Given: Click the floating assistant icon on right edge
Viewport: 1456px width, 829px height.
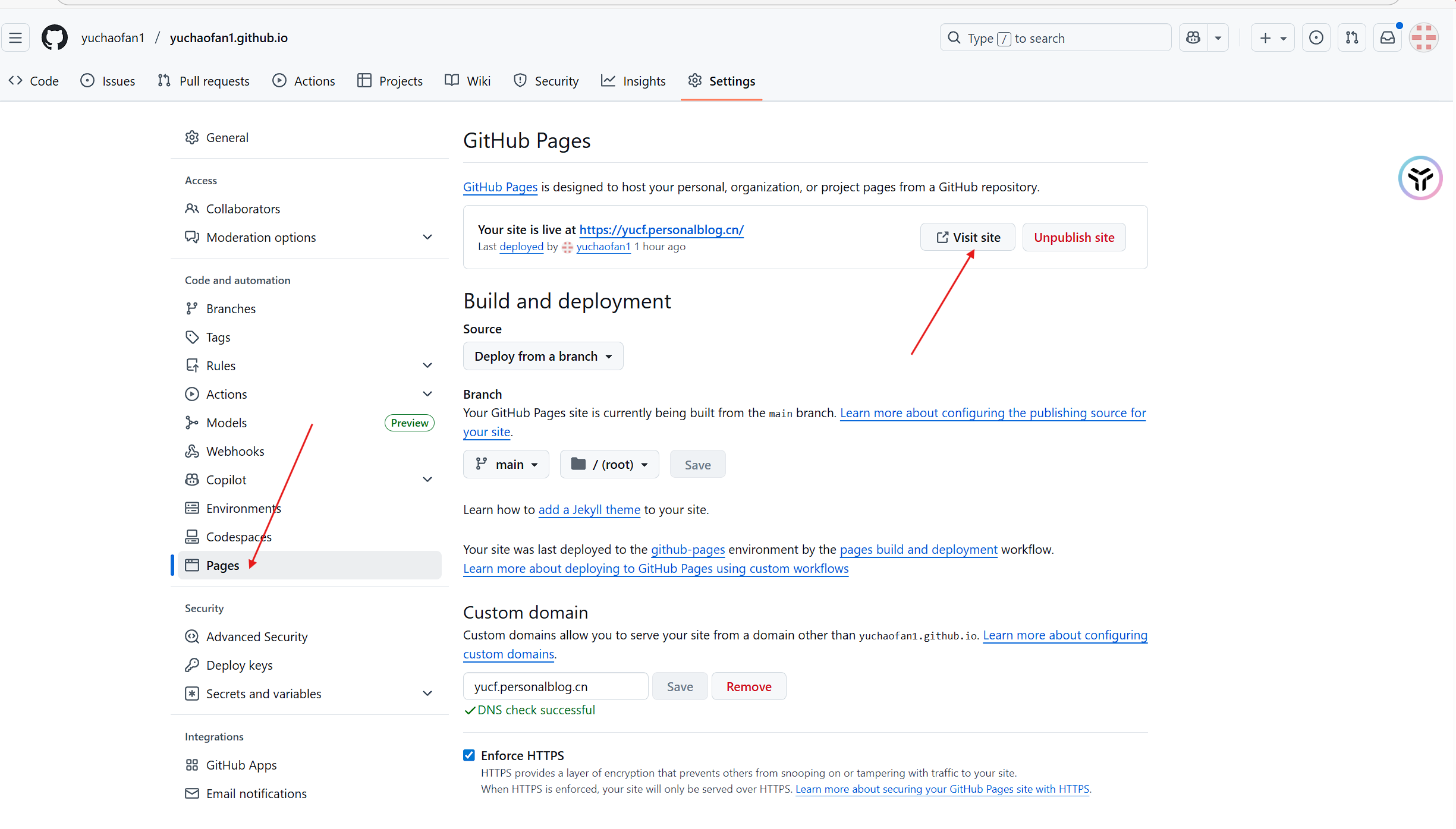Looking at the screenshot, I should tap(1420, 178).
